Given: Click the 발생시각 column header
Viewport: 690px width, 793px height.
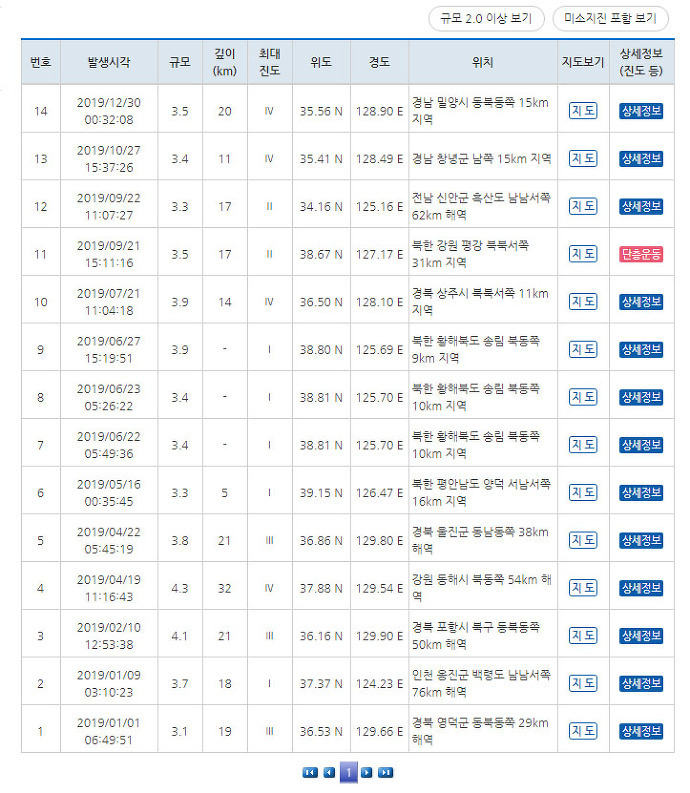Looking at the screenshot, I should pos(109,62).
